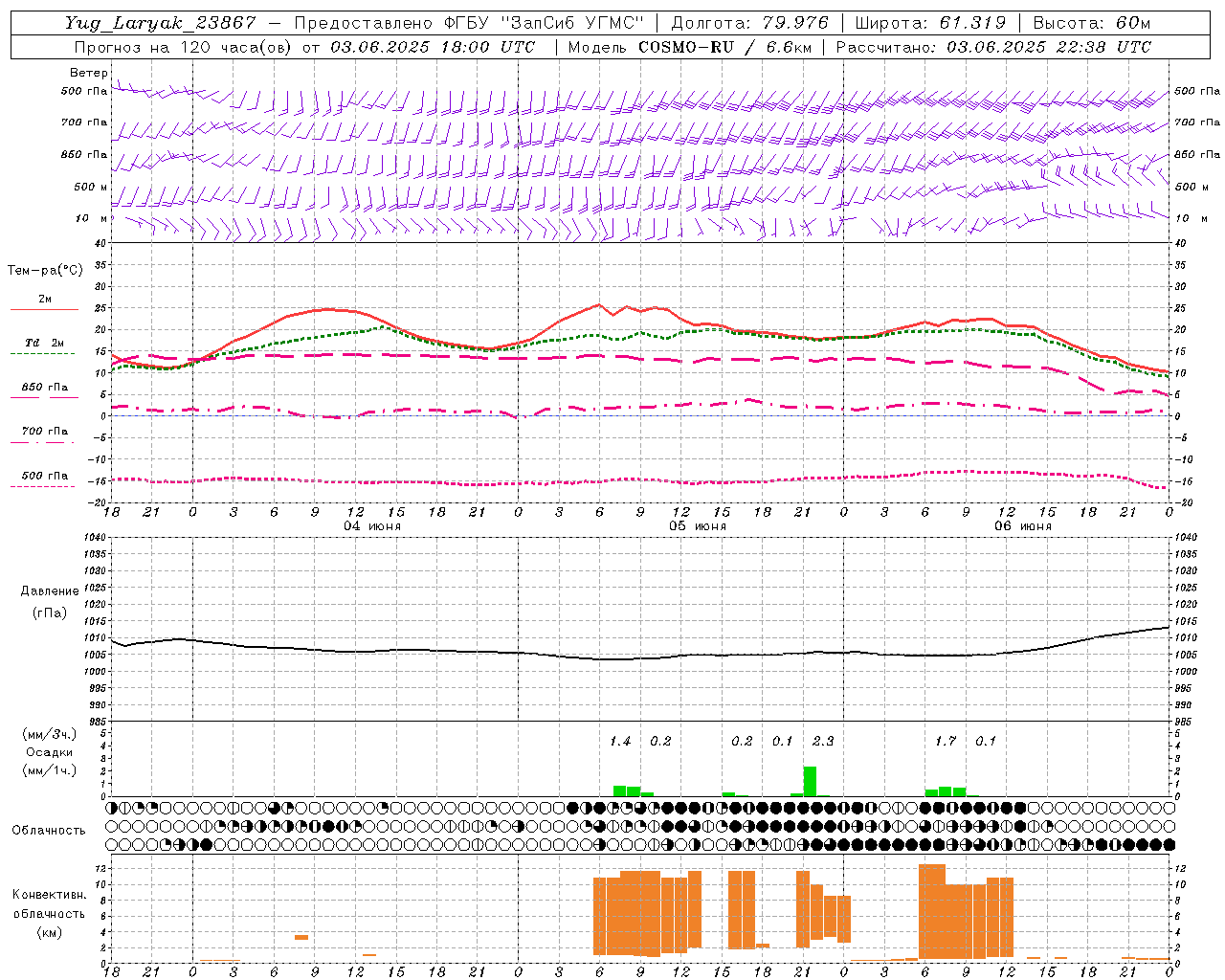Select the 2м temperature legend entry
The width and height of the screenshot is (1225, 980).
point(45,300)
